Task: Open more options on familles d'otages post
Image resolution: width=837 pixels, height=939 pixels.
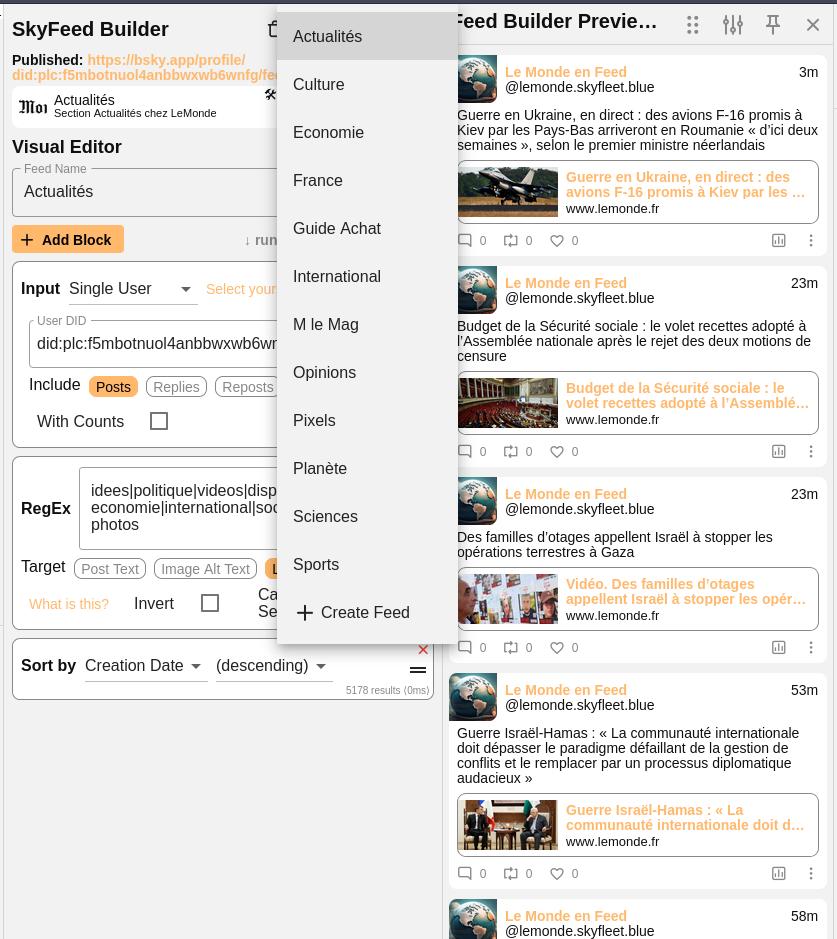Action: coord(811,647)
